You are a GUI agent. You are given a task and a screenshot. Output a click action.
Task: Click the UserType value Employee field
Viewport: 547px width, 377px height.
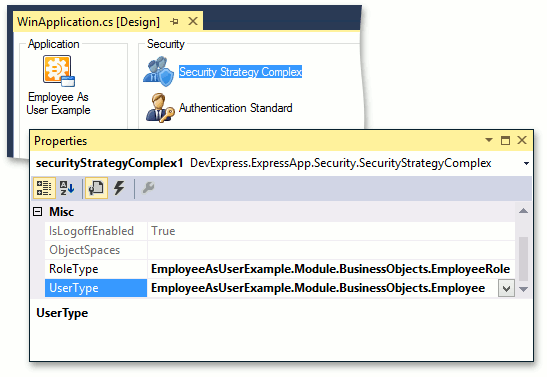pos(323,288)
